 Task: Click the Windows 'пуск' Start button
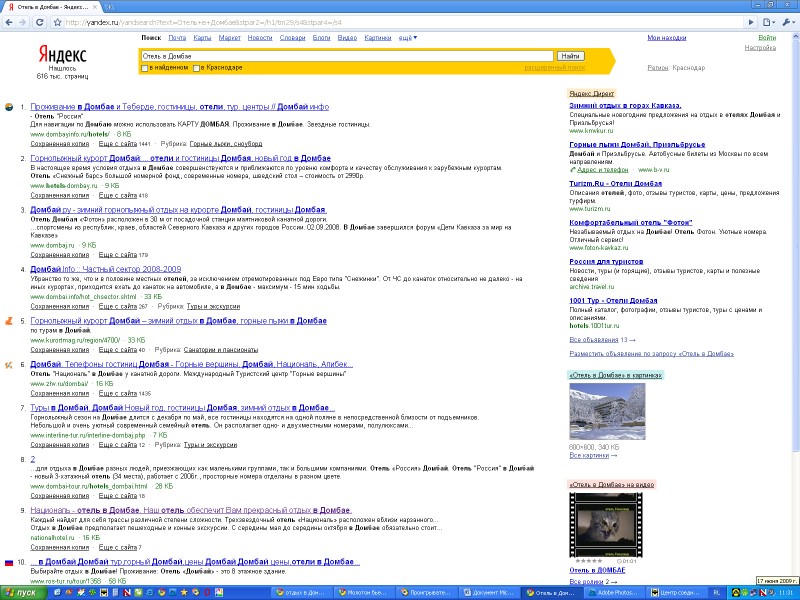click(22, 592)
